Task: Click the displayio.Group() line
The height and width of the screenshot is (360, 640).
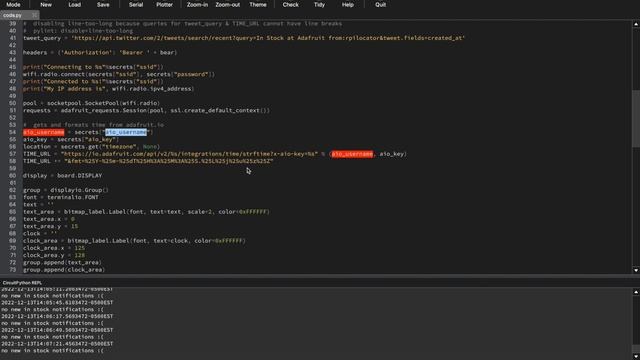Action: point(66,190)
